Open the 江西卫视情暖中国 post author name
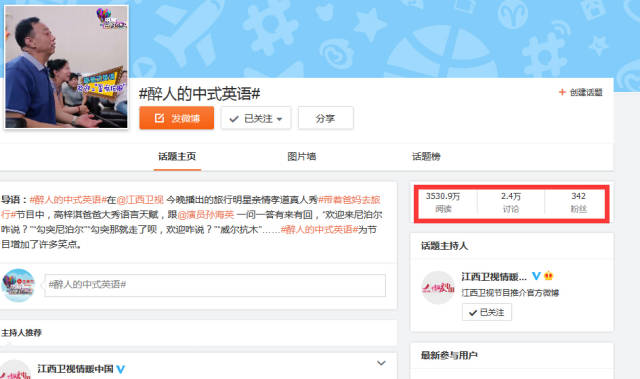 [76, 369]
